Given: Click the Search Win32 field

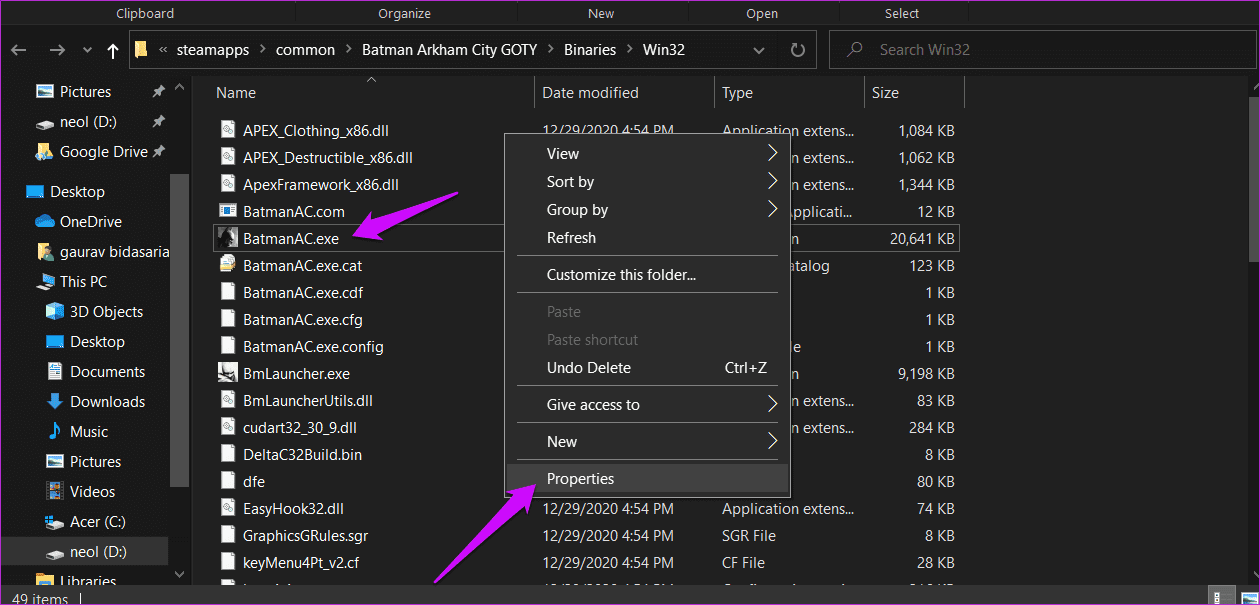Looking at the screenshot, I should 1040,50.
